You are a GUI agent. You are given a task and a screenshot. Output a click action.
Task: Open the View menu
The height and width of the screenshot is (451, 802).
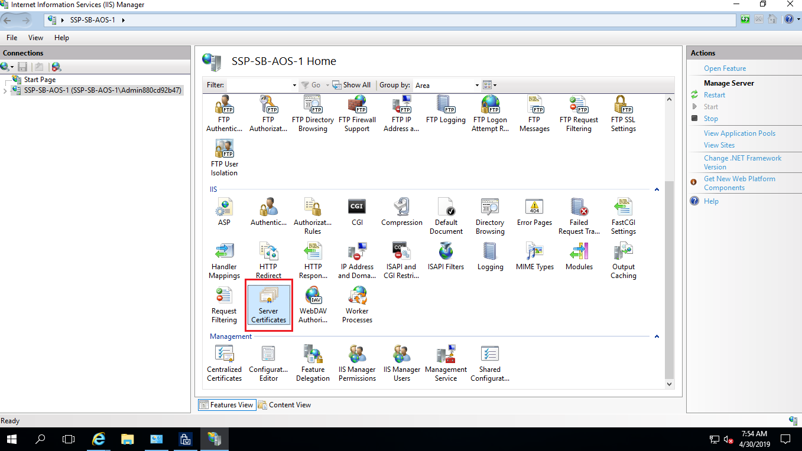35,38
